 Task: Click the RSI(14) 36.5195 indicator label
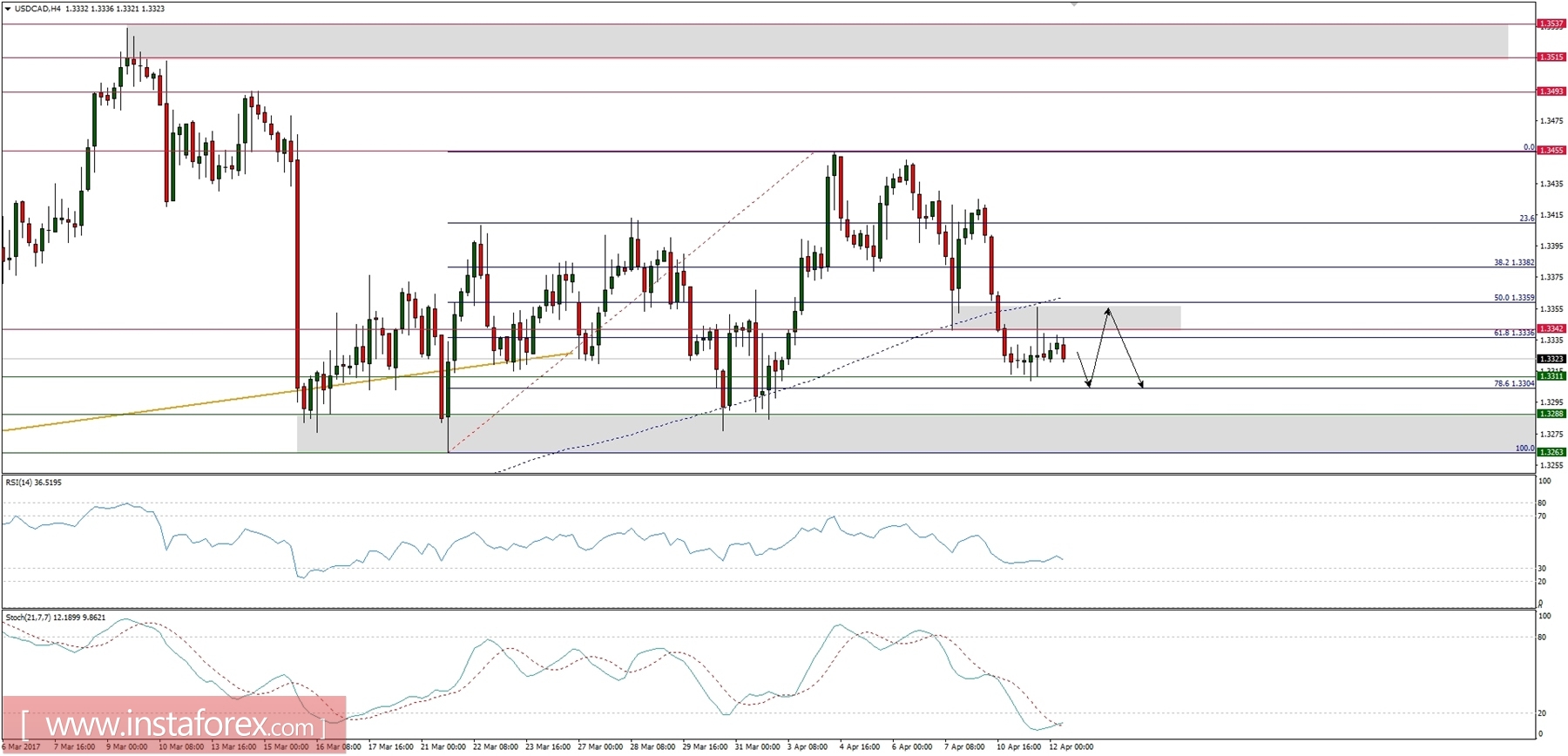click(x=33, y=483)
